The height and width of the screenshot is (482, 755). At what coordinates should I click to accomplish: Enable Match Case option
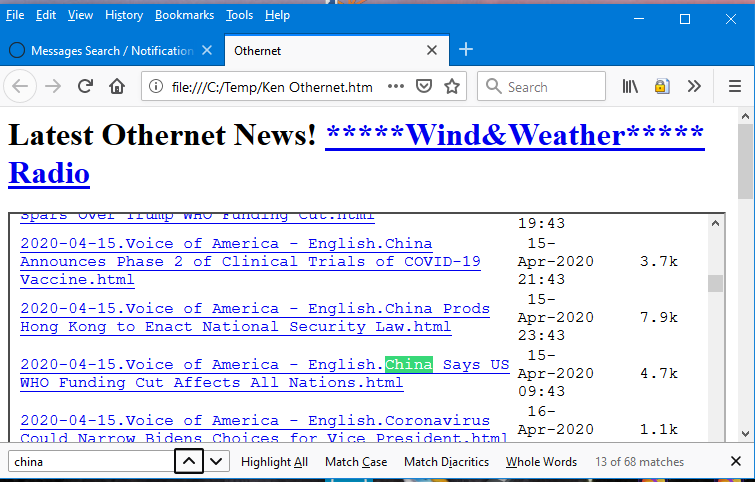(x=356, y=462)
